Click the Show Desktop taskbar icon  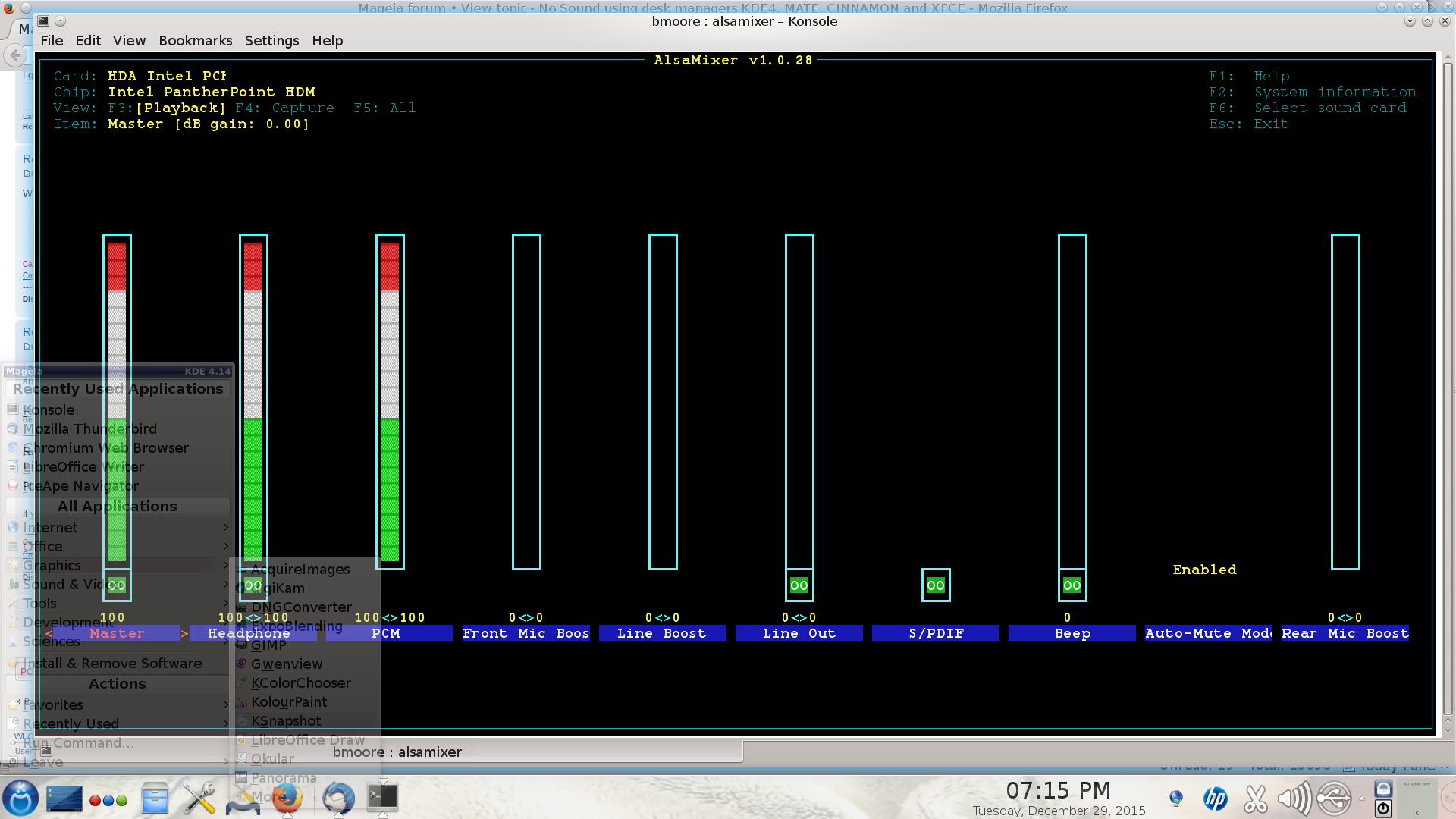[x=64, y=799]
